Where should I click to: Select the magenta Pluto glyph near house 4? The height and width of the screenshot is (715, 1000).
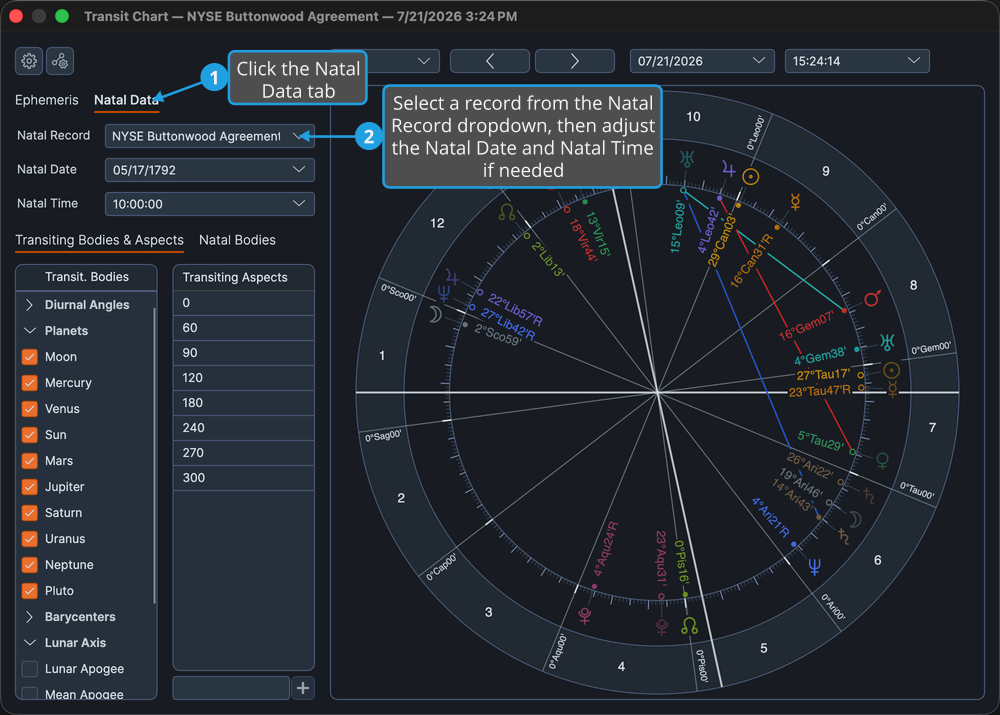(663, 627)
